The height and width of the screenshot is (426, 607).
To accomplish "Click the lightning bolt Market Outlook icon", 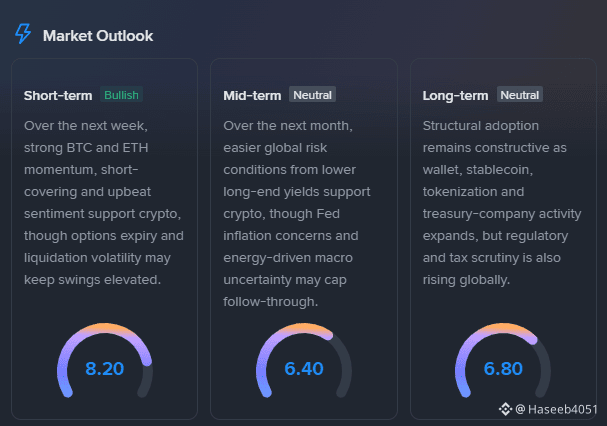I will (x=23, y=34).
